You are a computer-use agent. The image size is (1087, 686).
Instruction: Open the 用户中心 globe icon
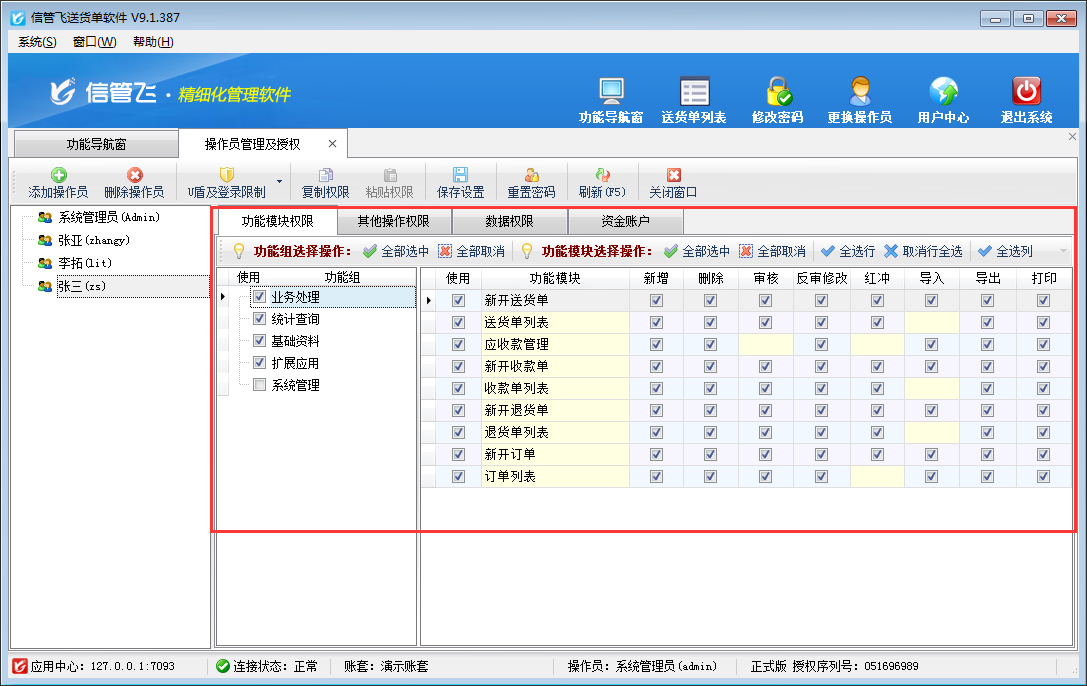point(943,92)
